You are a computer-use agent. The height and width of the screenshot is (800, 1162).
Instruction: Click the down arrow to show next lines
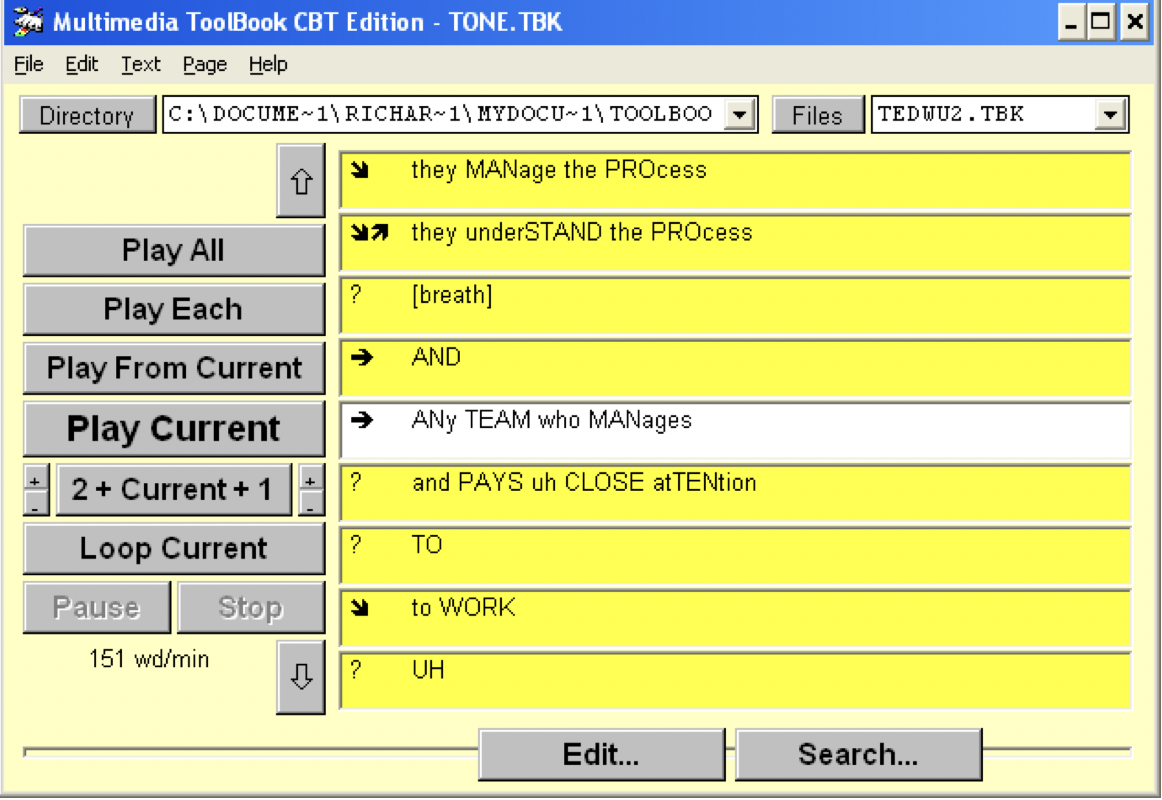pyautogui.click(x=301, y=677)
